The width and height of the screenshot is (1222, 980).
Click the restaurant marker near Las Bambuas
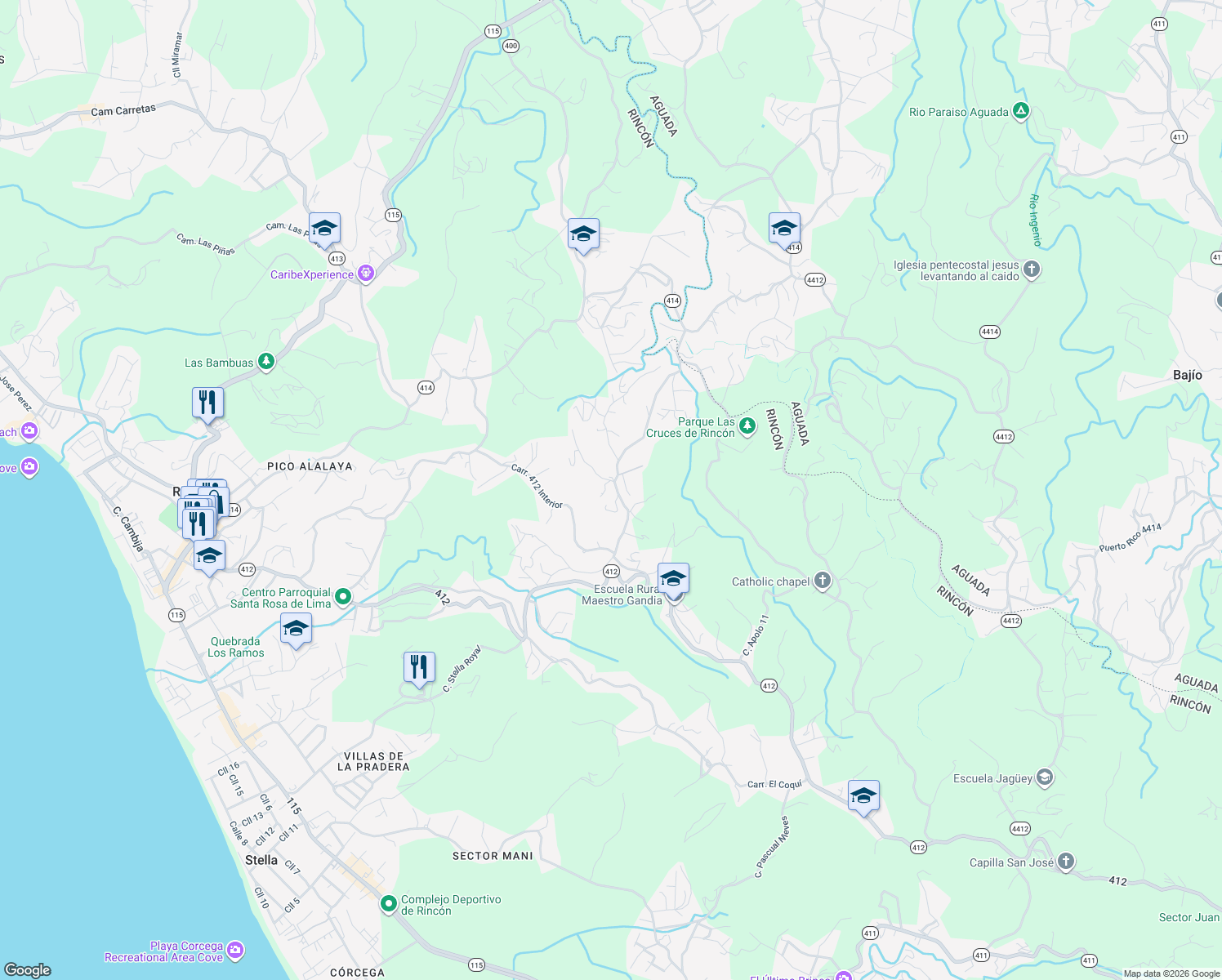[x=207, y=401]
